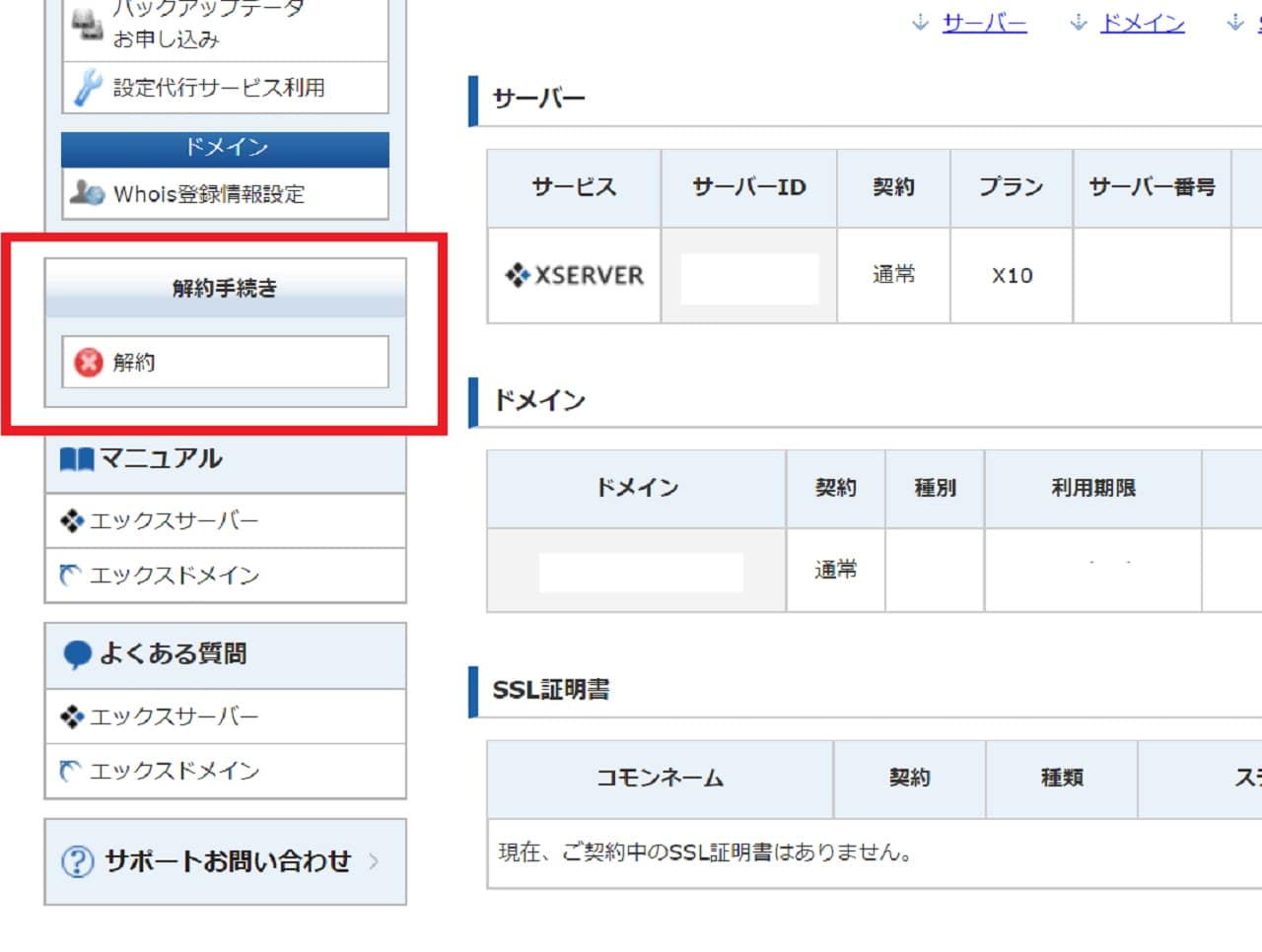The image size is (1262, 952).
Task: Jump to ドメイン section anchor link
Action: point(1142,23)
